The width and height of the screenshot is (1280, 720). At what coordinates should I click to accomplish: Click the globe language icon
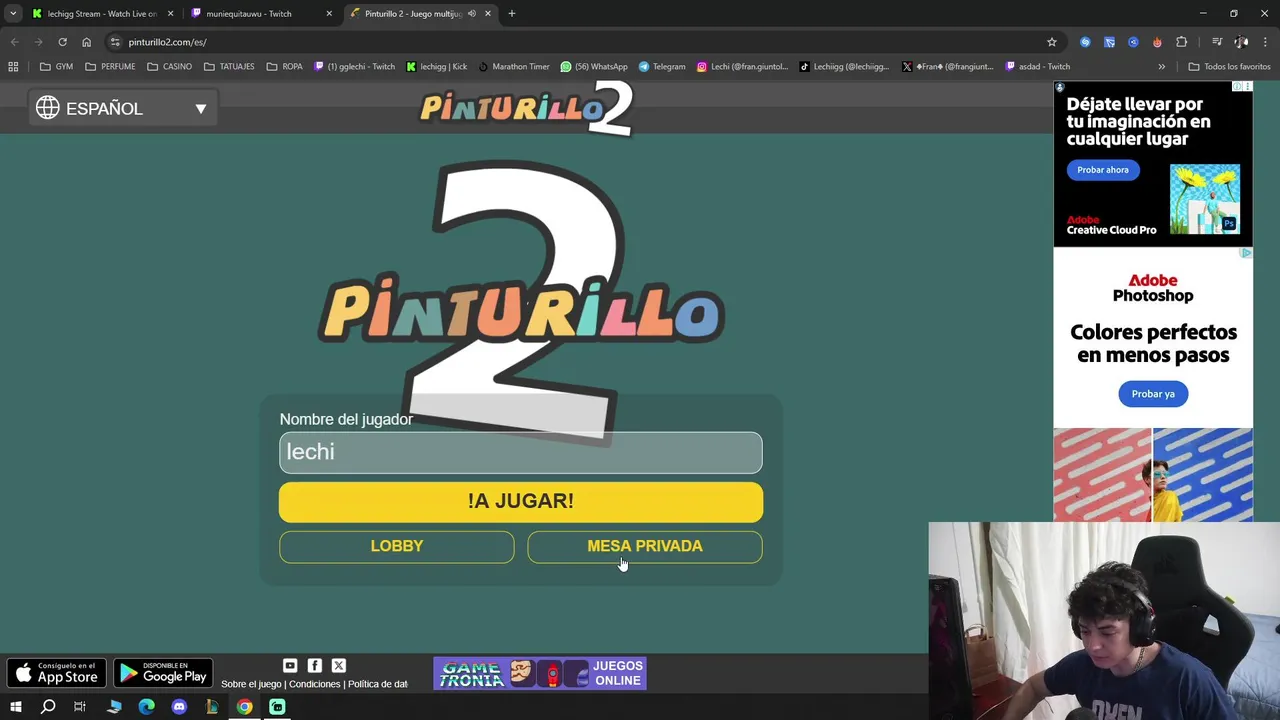(x=48, y=108)
